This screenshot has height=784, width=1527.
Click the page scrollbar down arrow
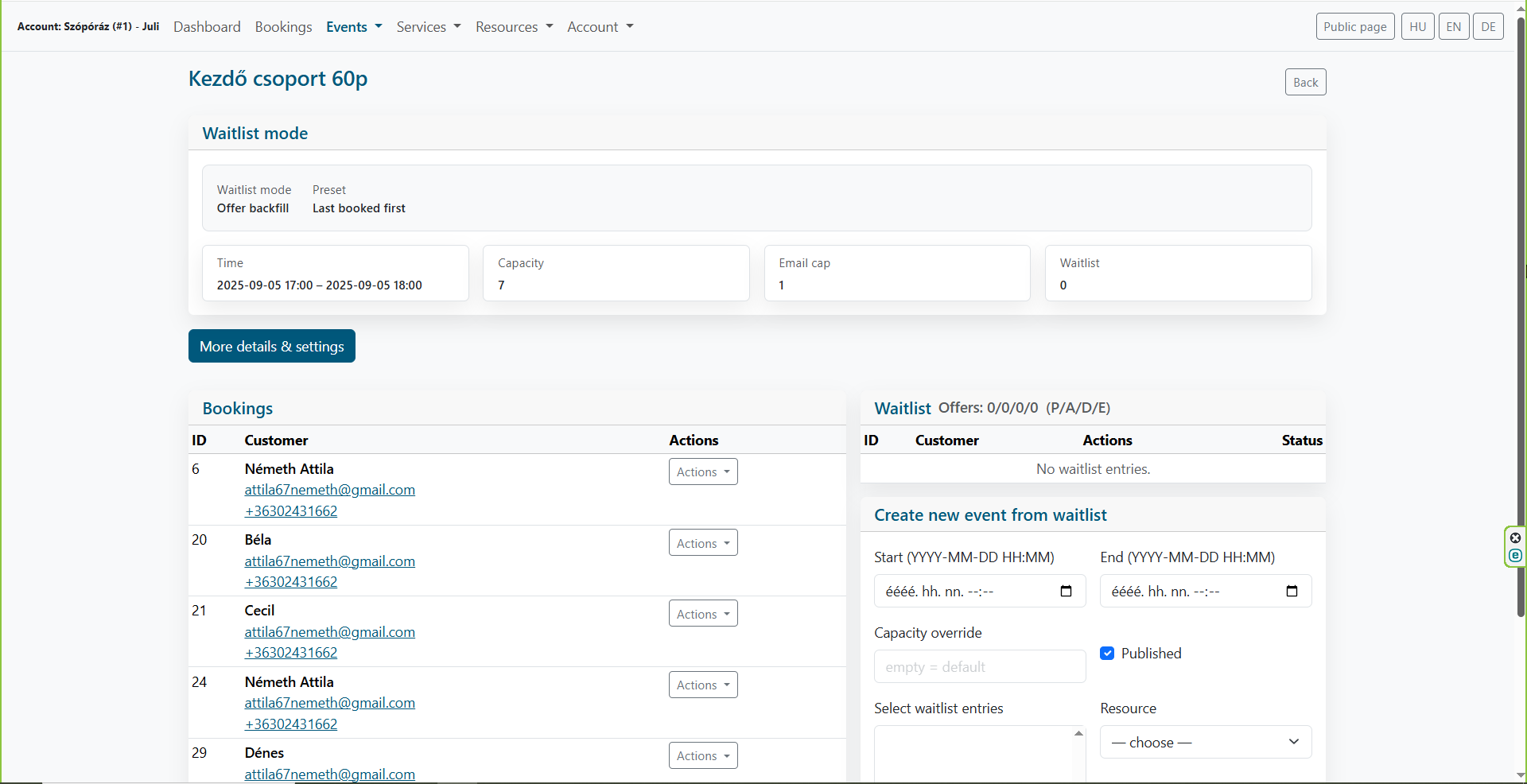[1521, 775]
